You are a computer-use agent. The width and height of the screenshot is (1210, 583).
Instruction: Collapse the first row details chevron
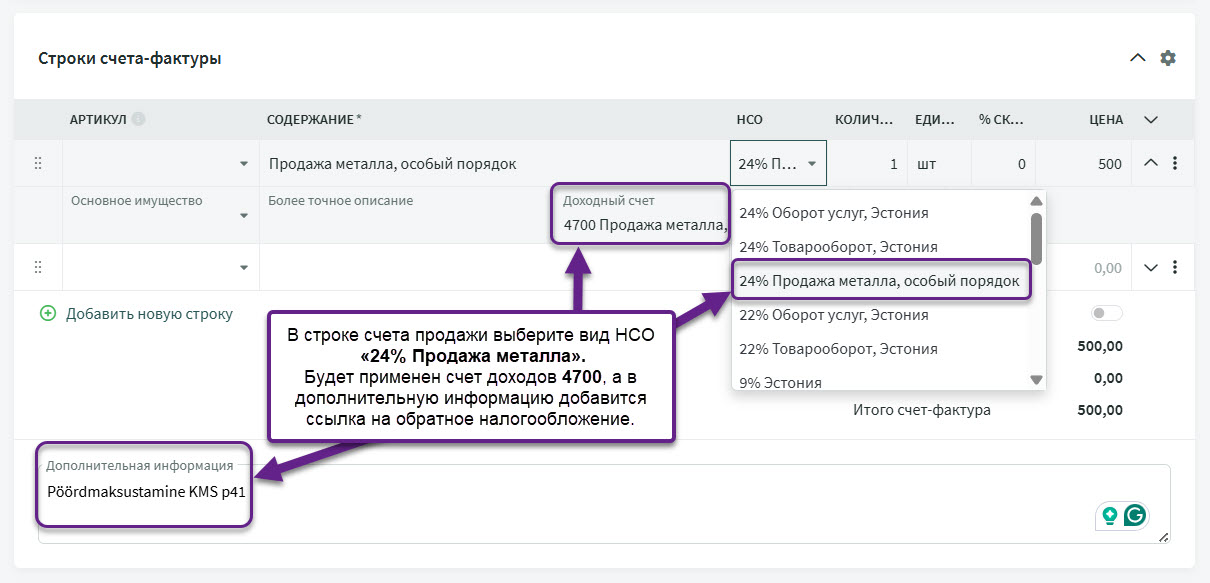tap(1150, 164)
